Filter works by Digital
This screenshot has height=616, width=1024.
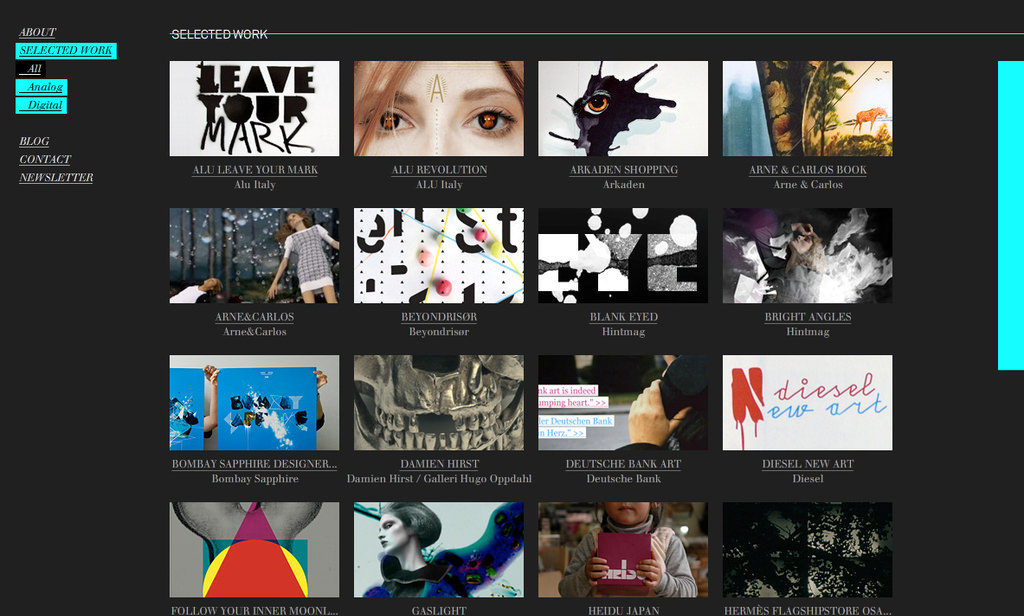point(42,105)
